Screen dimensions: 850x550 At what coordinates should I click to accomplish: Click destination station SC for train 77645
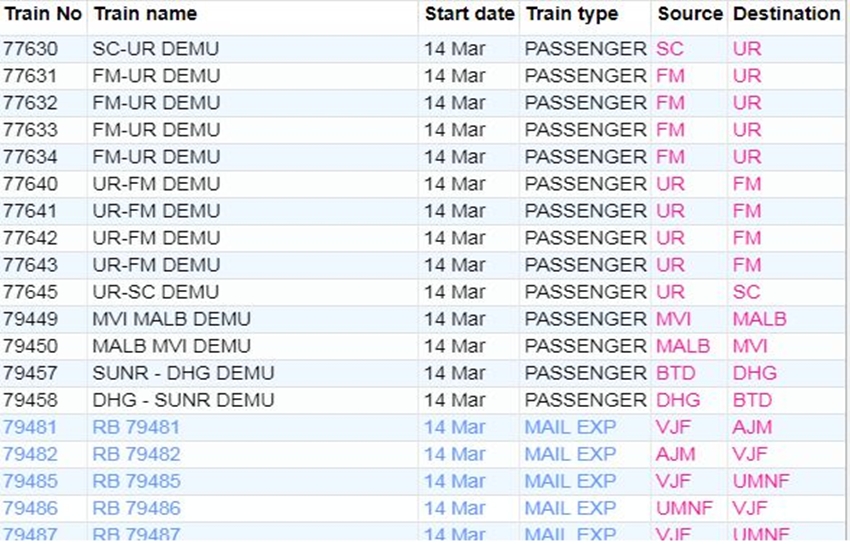pyautogui.click(x=746, y=292)
